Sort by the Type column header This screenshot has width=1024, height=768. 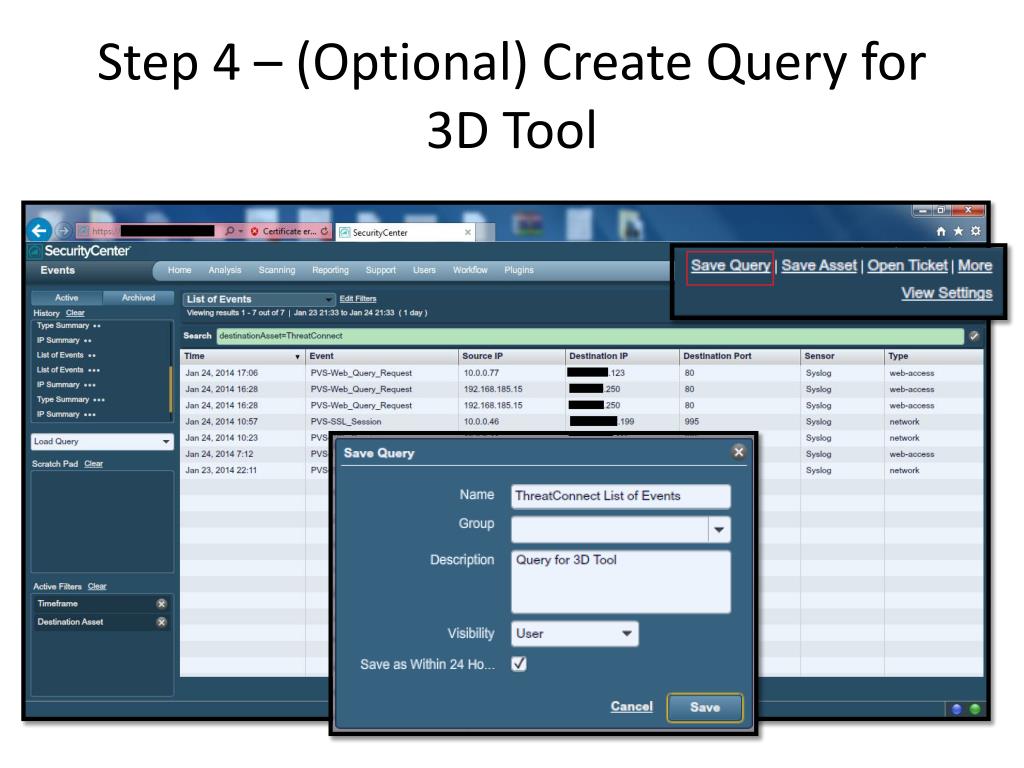click(934, 357)
